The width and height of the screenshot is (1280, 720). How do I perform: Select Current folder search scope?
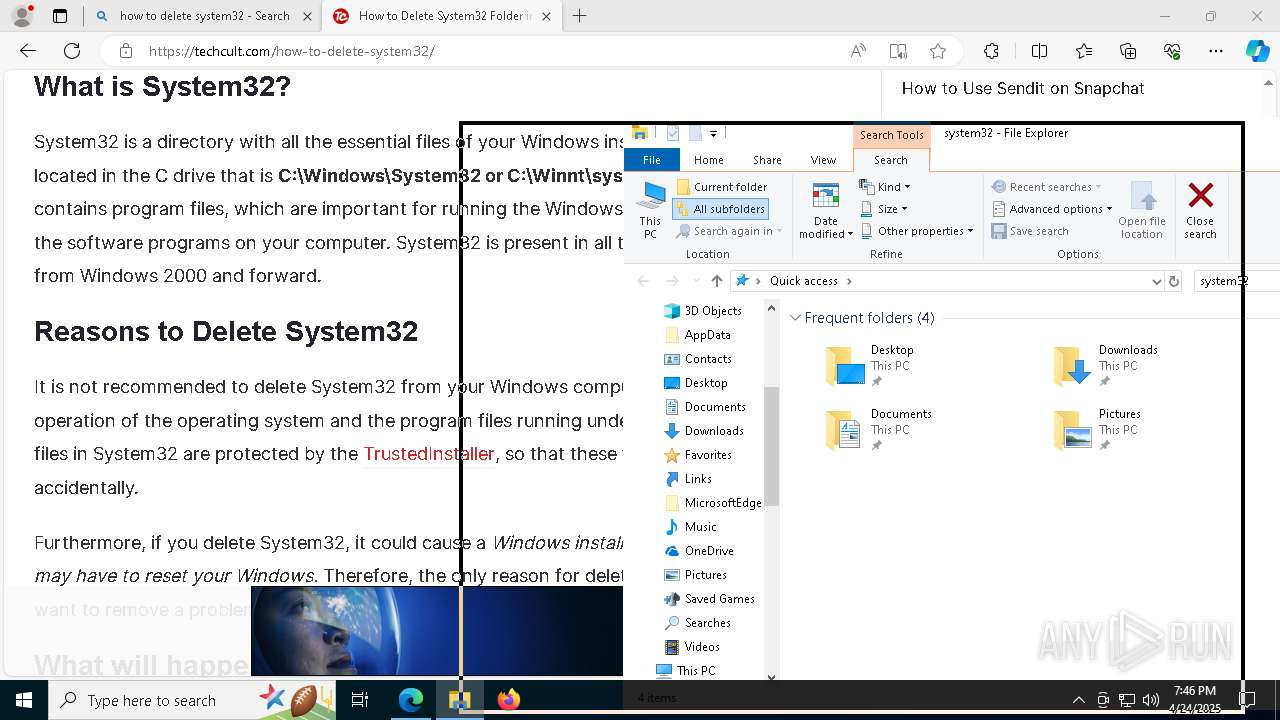722,187
